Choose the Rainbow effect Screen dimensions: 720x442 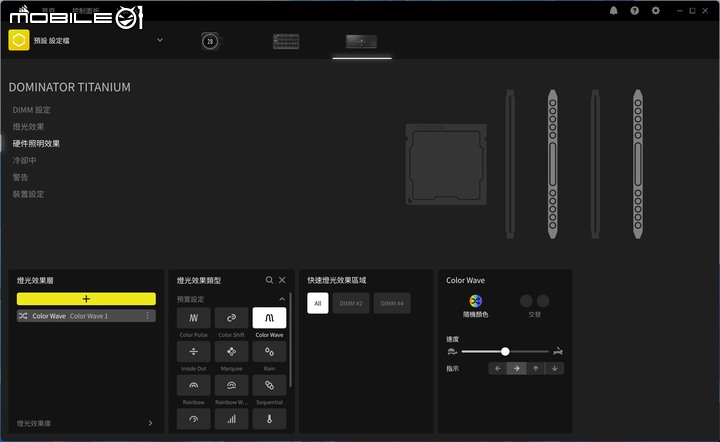194,385
